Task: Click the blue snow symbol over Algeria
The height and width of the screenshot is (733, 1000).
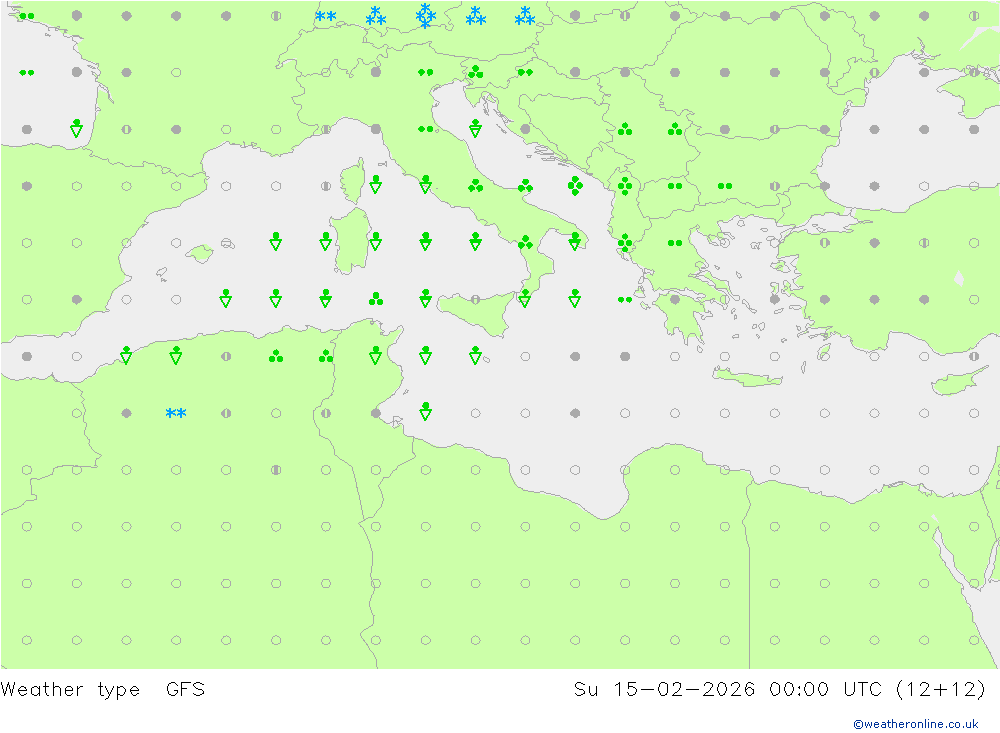Action: pyautogui.click(x=176, y=413)
